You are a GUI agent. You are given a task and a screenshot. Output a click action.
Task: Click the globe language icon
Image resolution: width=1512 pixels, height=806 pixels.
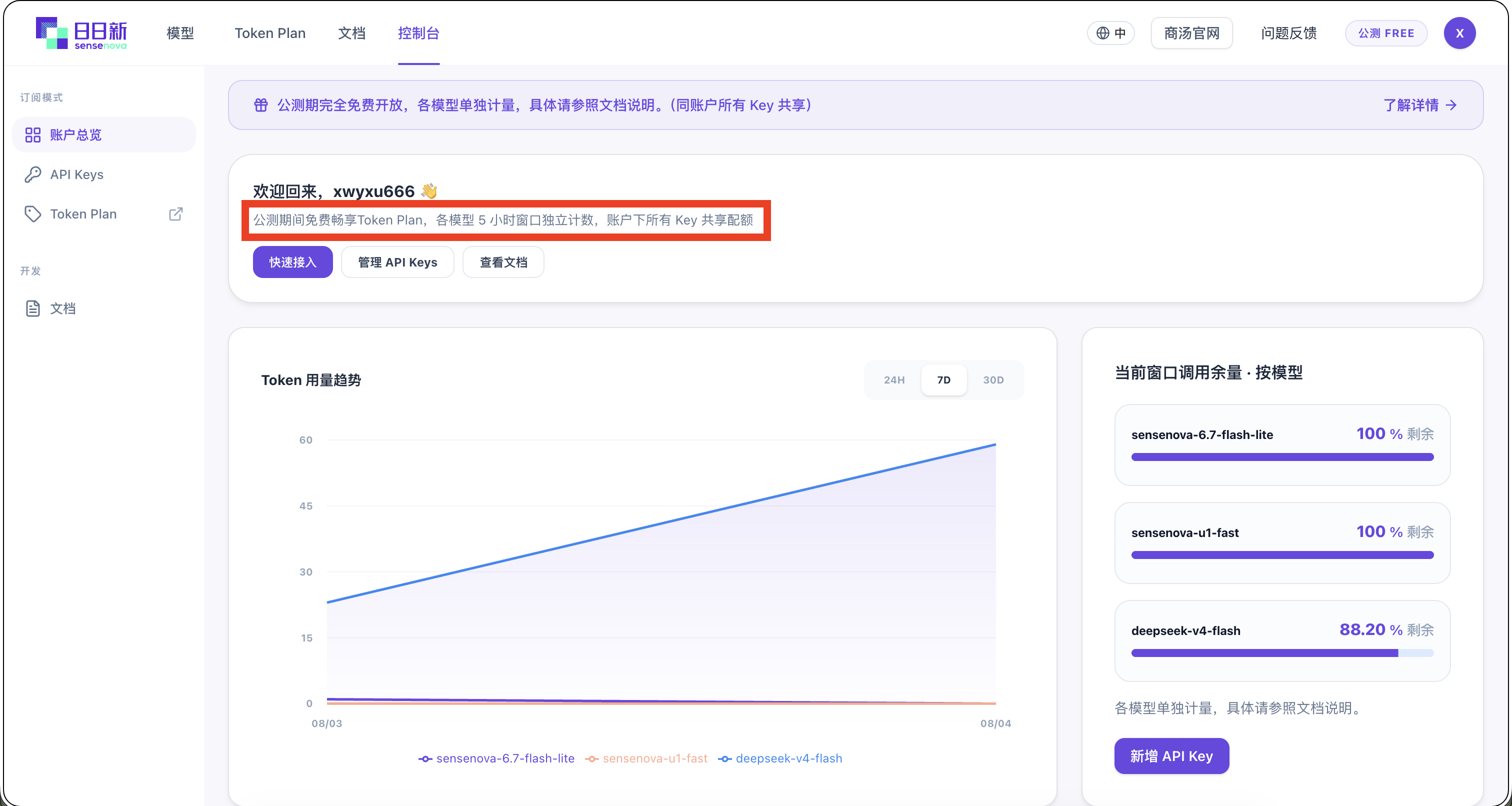(1103, 33)
